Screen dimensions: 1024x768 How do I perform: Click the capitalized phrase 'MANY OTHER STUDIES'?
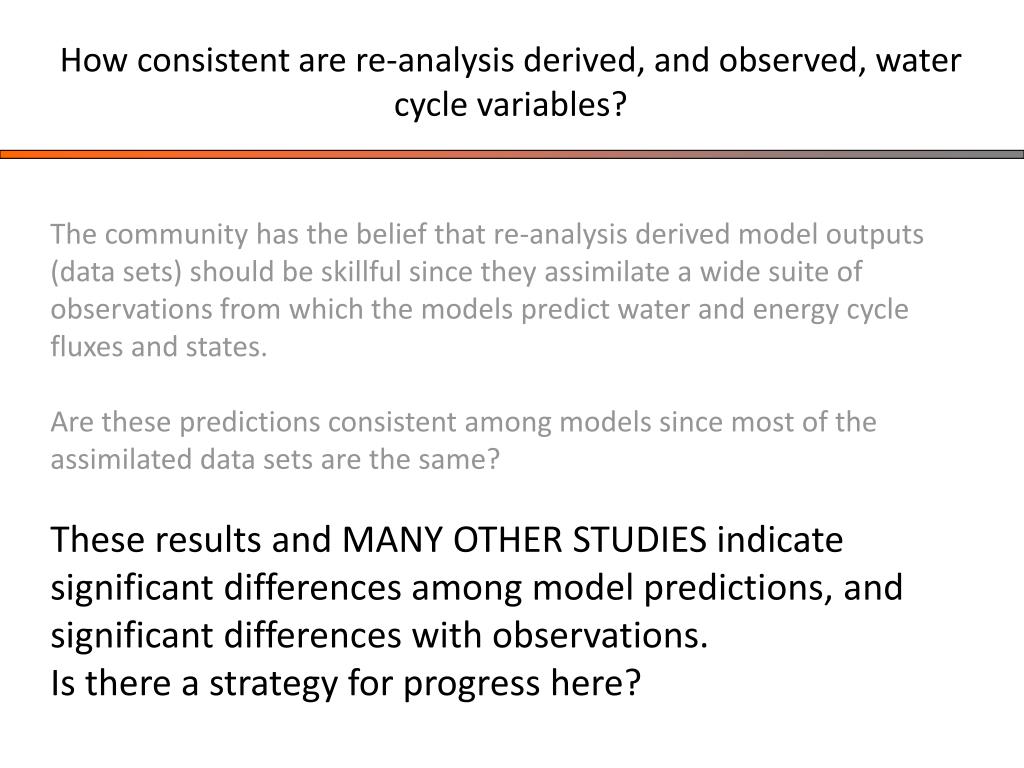tap(524, 540)
